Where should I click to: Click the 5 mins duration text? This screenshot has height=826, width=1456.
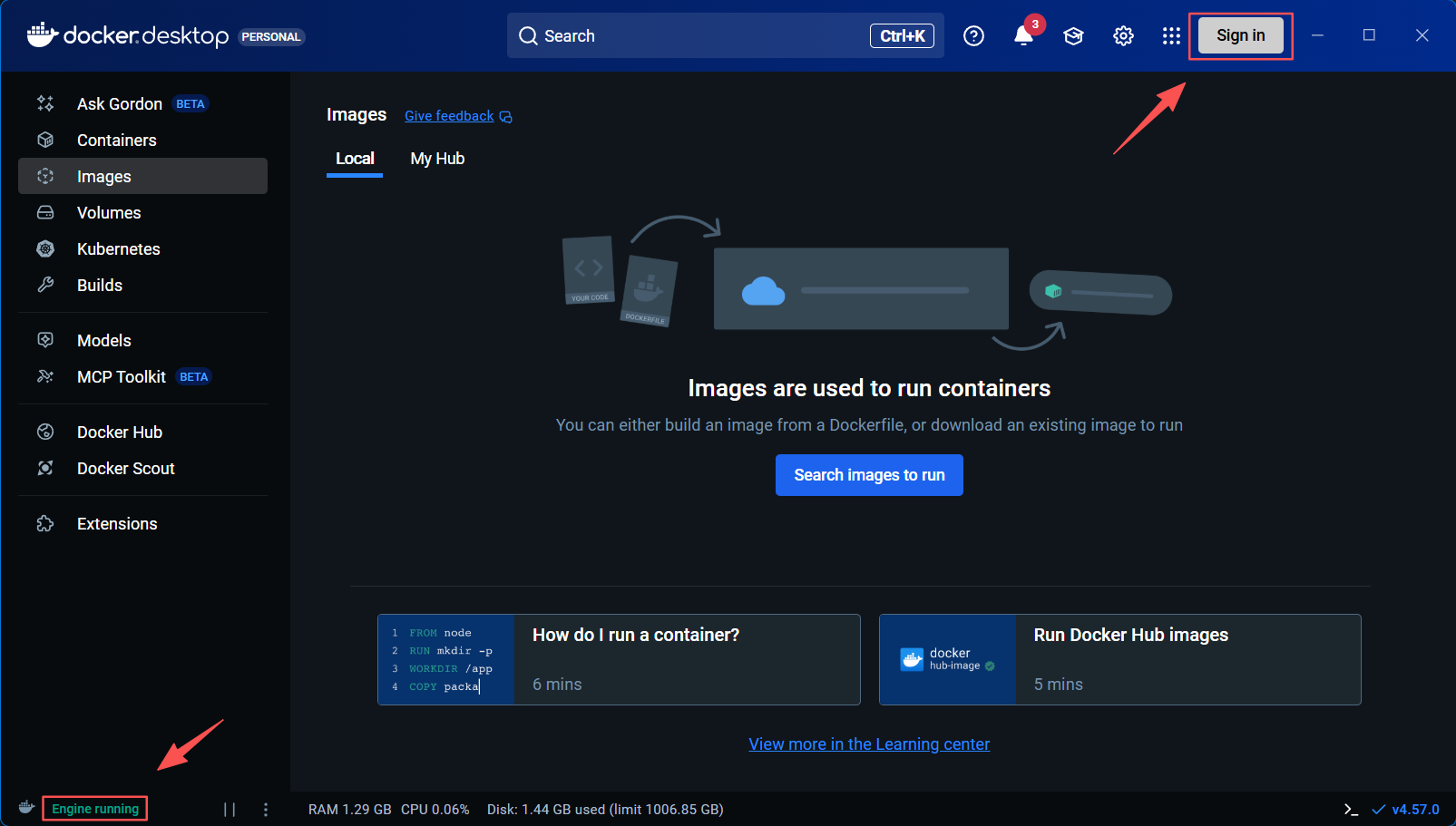[1059, 685]
